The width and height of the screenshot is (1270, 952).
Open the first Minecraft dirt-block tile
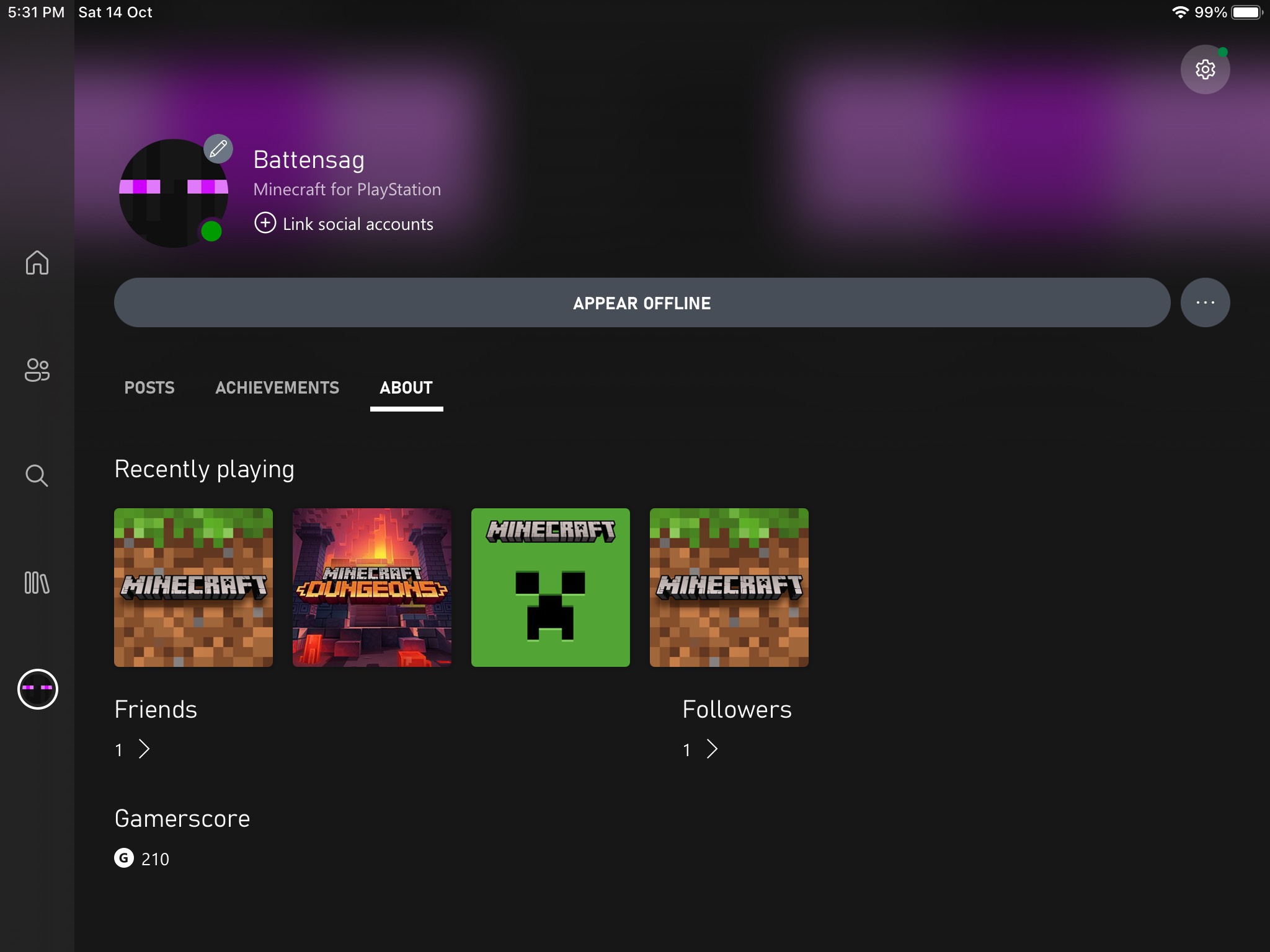pos(193,588)
